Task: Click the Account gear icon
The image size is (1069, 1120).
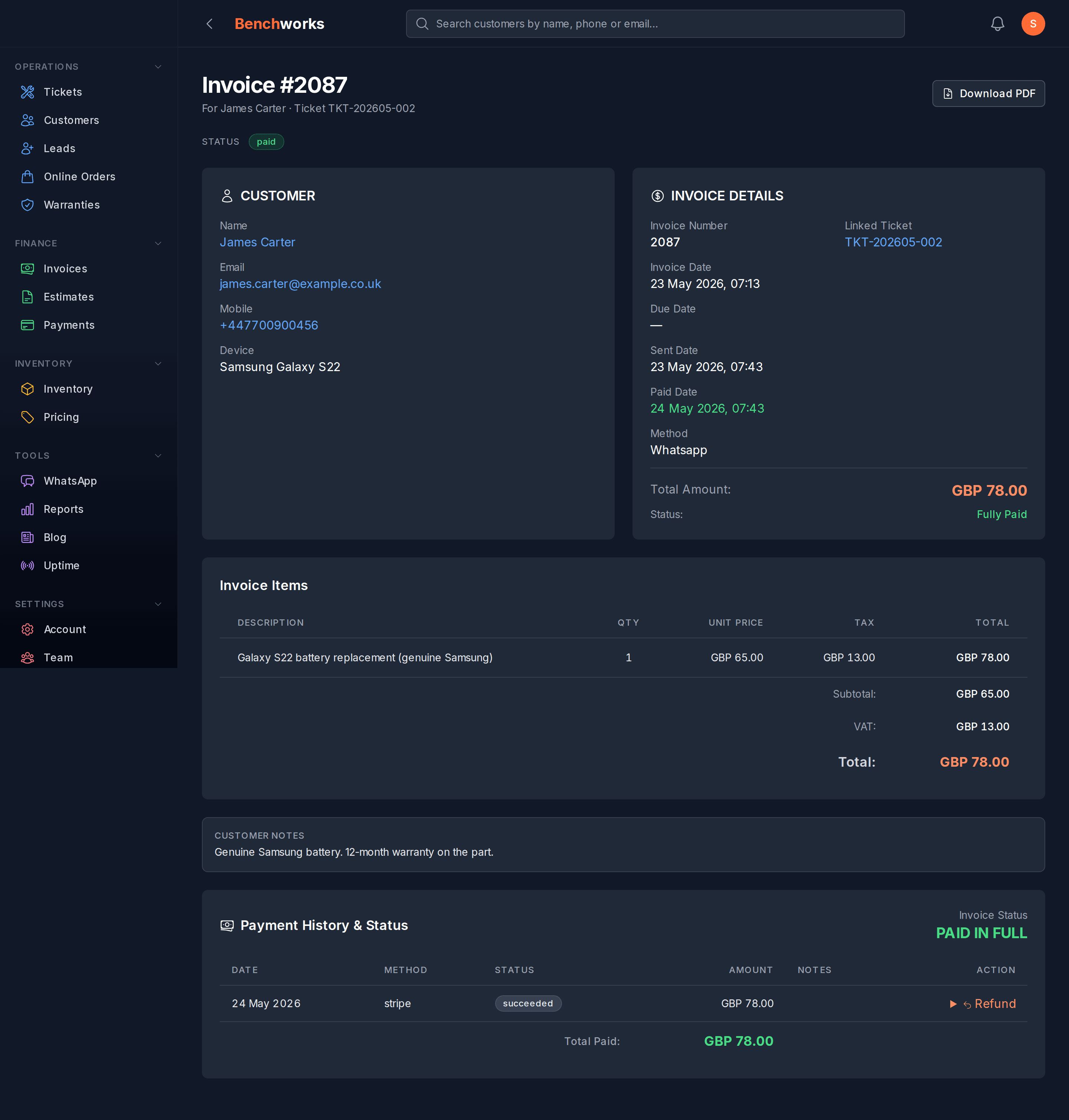Action: coord(27,629)
